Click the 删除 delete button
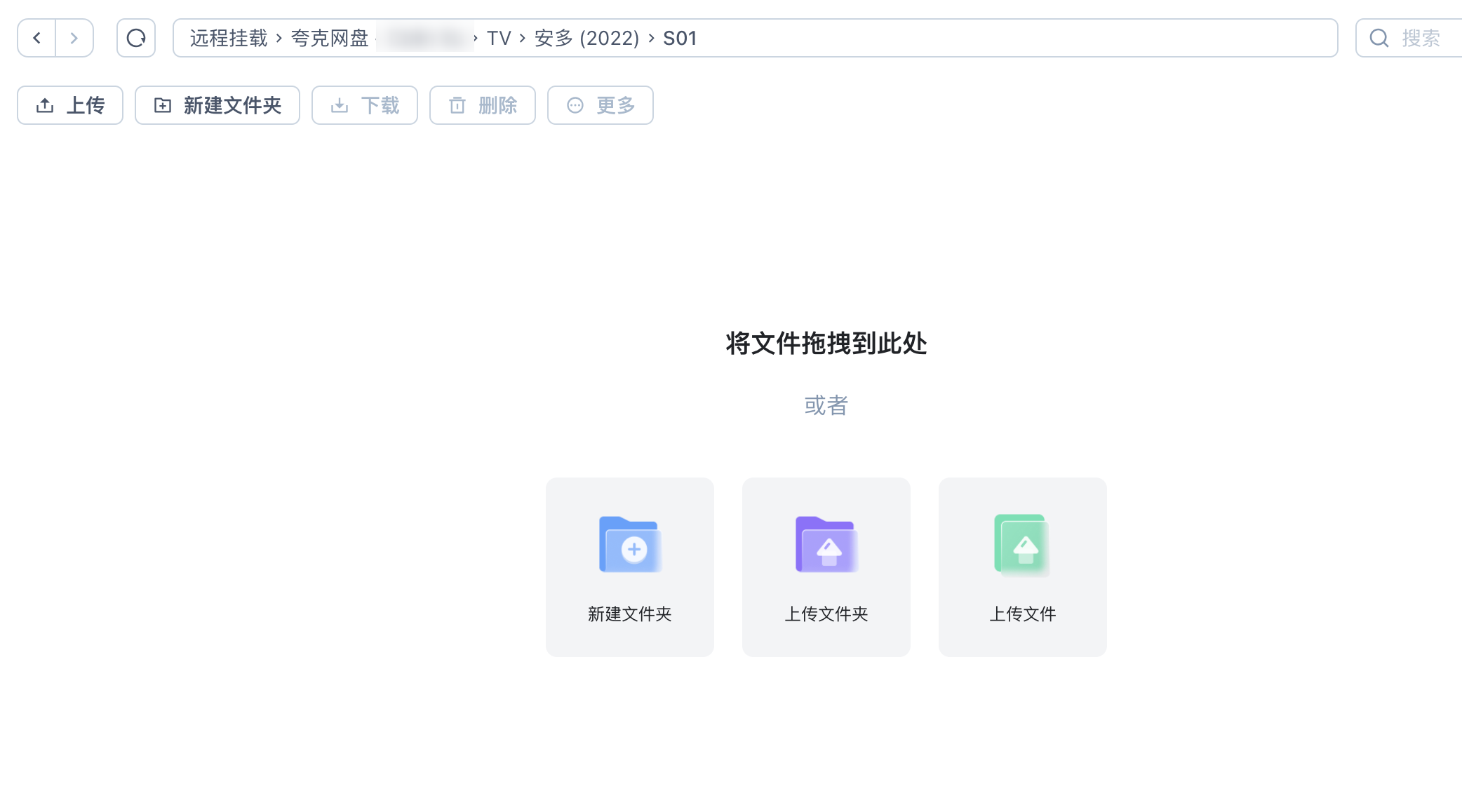Screen dimensions: 1462x812 [483, 105]
